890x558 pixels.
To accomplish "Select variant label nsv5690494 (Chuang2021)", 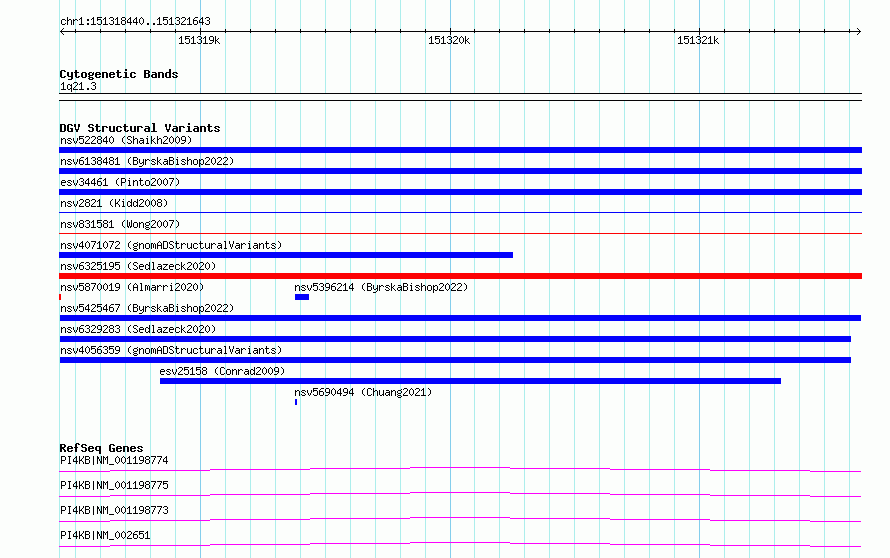I will click(363, 392).
